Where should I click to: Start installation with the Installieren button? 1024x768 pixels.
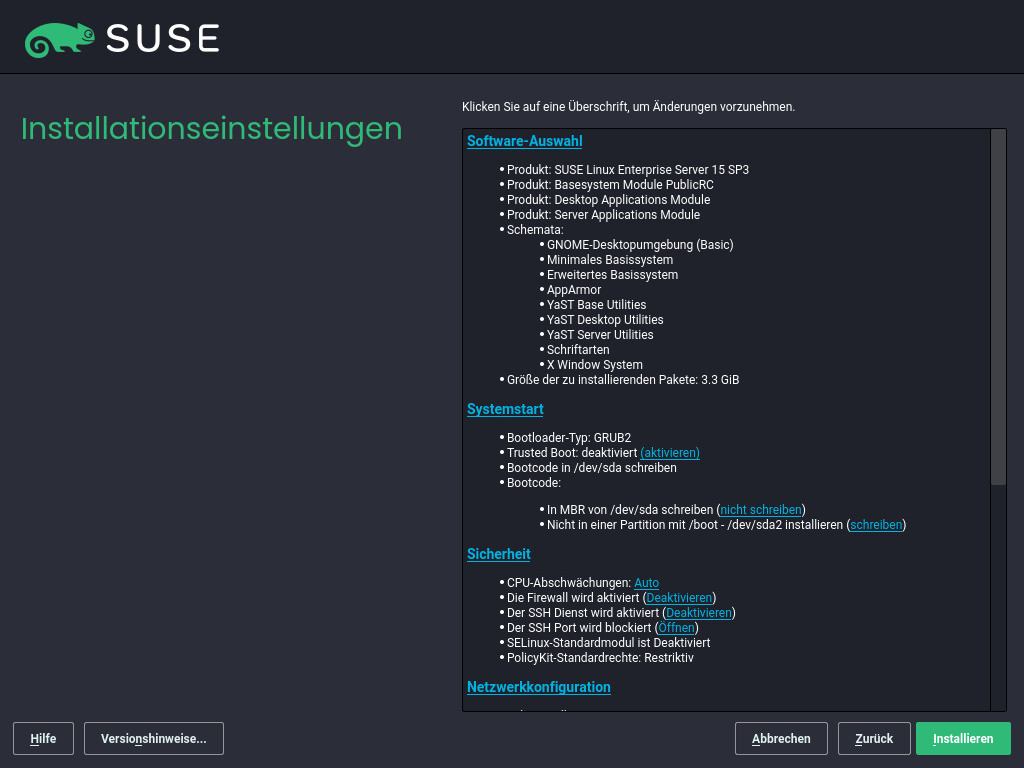[963, 739]
